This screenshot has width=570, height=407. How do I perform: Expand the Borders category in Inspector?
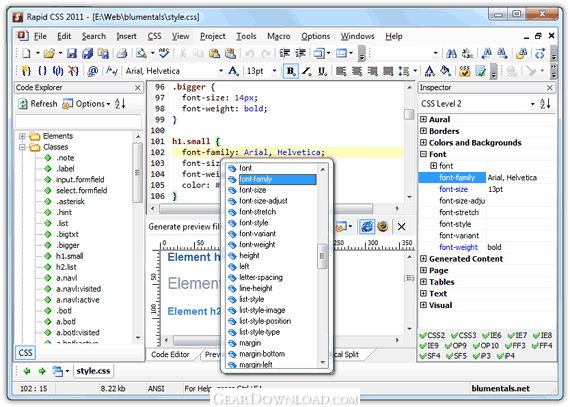pyautogui.click(x=424, y=131)
